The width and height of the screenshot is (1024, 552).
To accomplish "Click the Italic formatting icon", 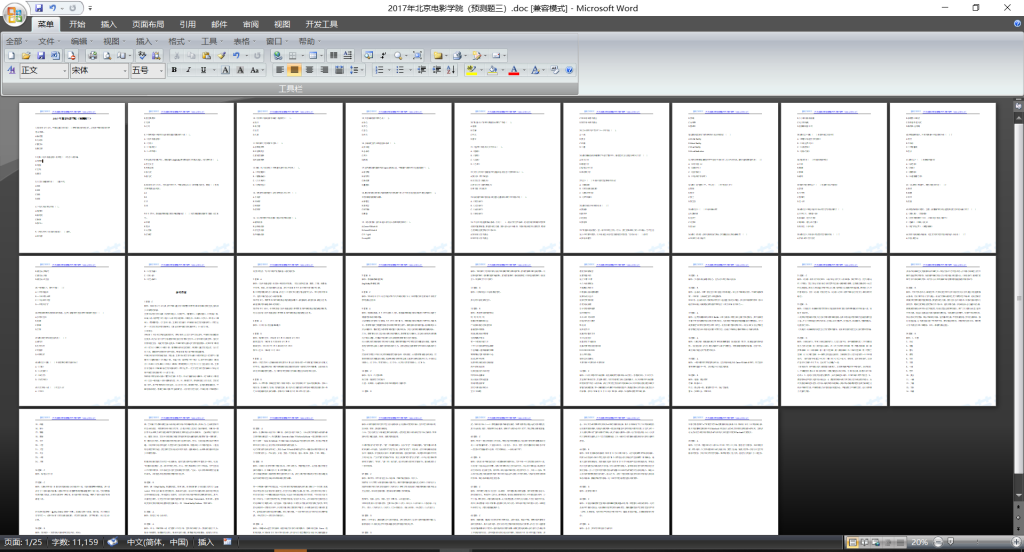I will pos(188,71).
